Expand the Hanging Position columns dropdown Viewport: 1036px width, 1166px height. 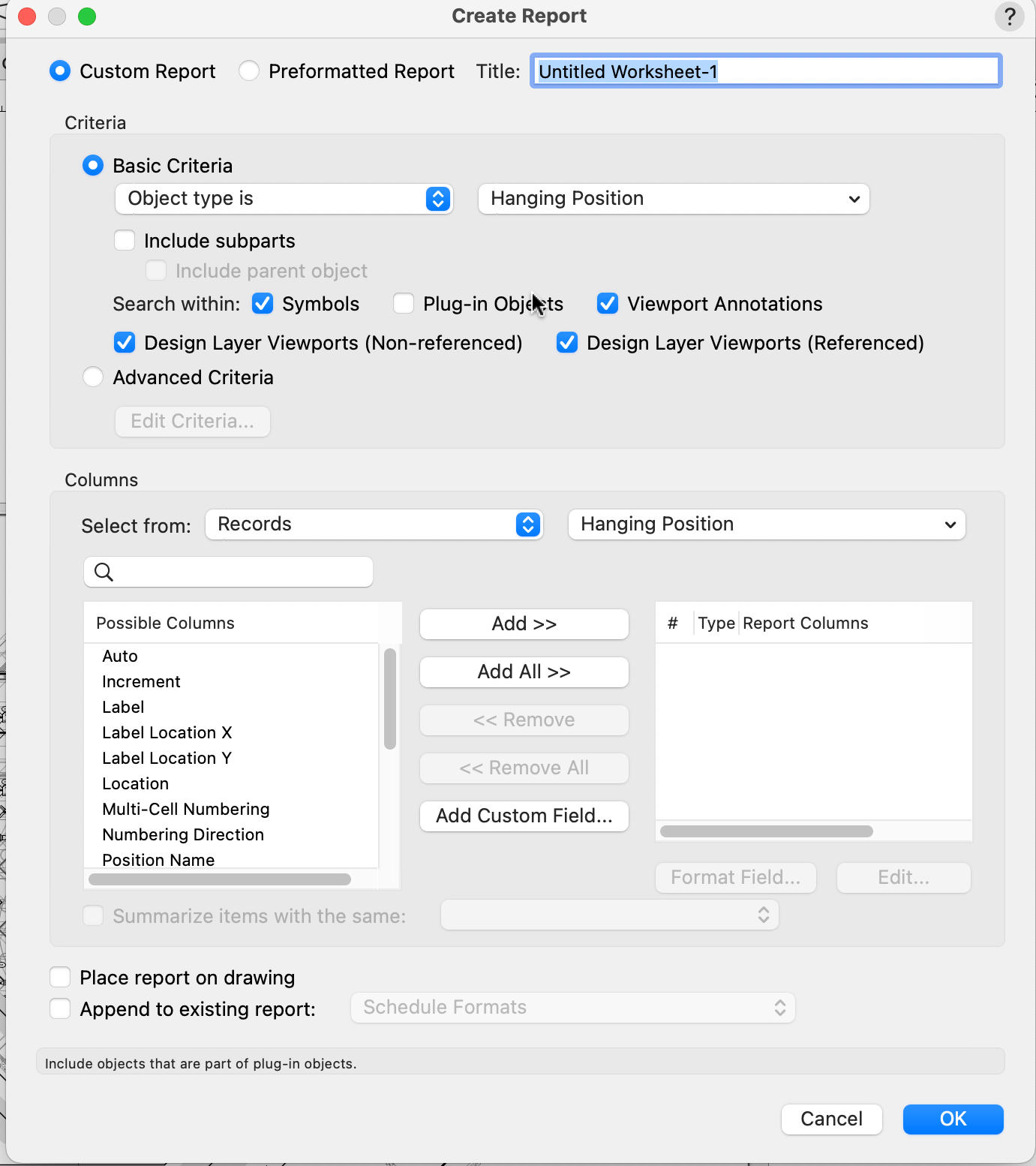coord(766,524)
